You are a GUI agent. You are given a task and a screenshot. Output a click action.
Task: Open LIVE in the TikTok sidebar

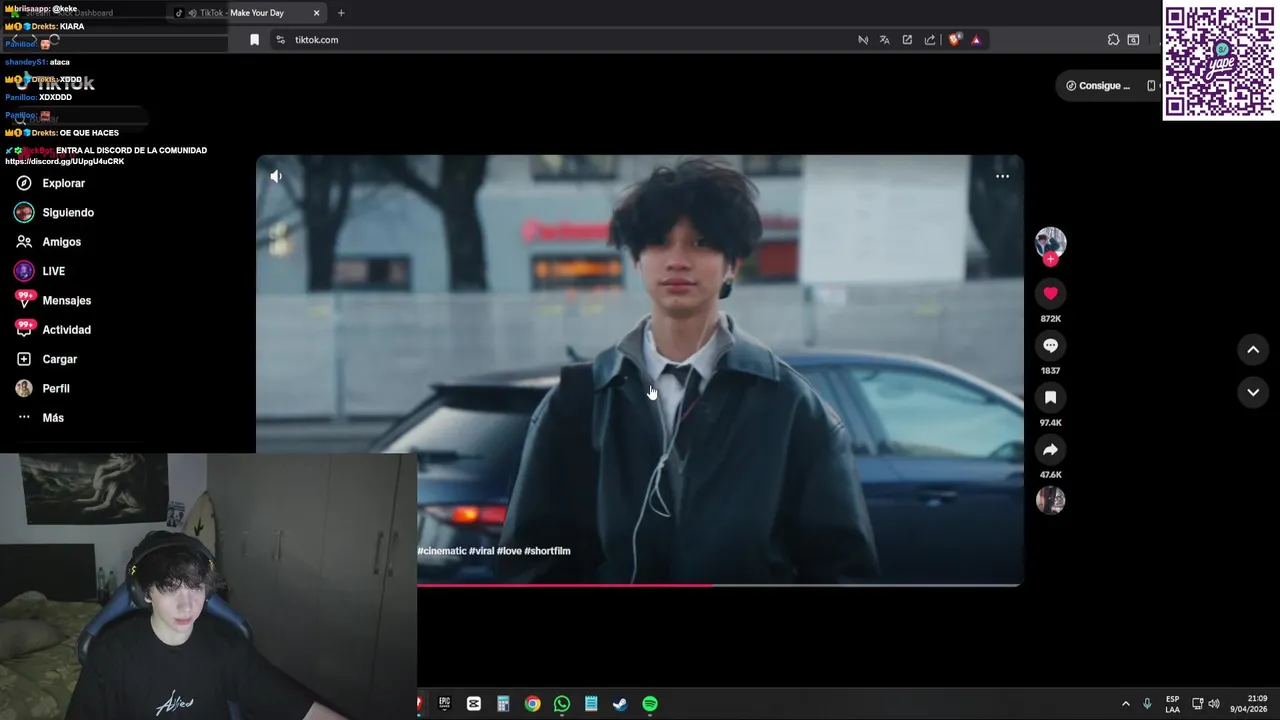click(x=53, y=271)
